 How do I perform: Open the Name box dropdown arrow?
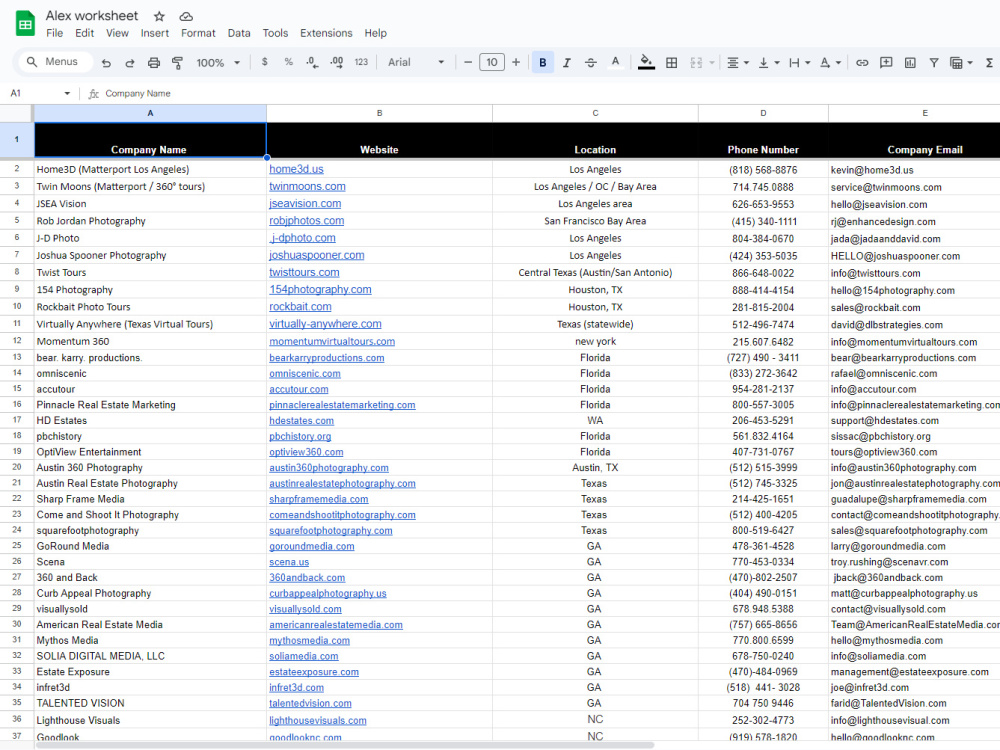pyautogui.click(x=67, y=93)
